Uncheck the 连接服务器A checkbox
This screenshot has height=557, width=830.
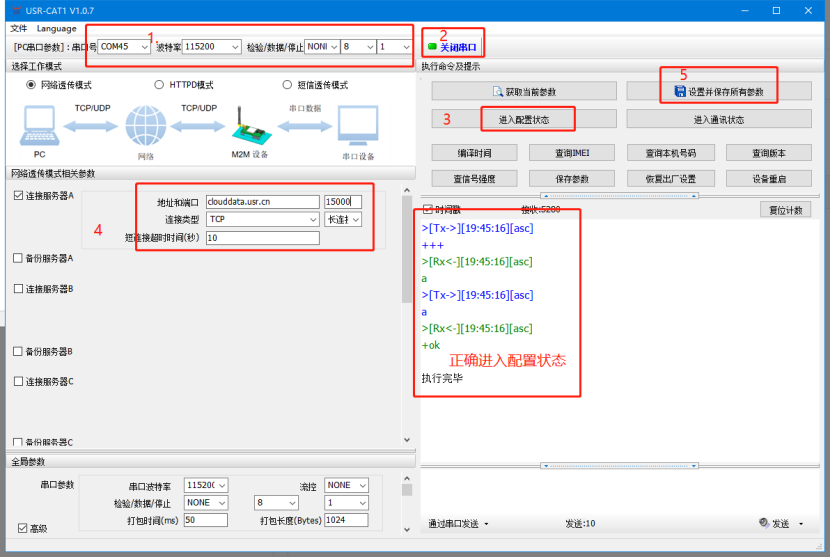[x=18, y=195]
